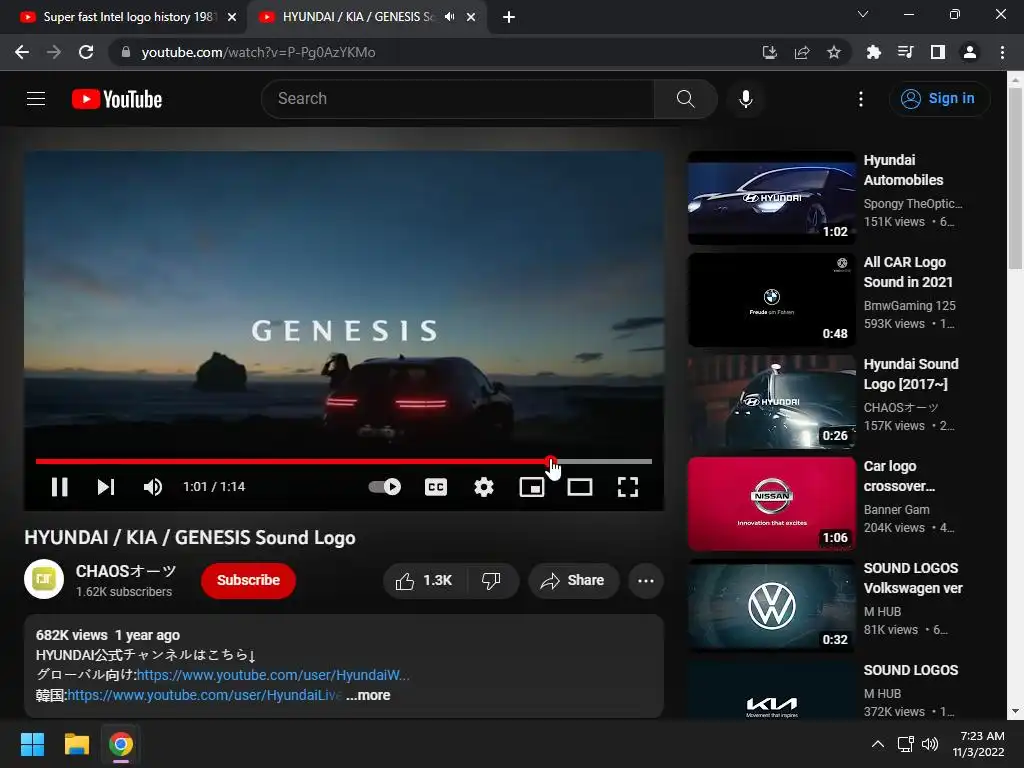1024x768 pixels.
Task: Install app icon in address bar
Action: click(x=769, y=52)
